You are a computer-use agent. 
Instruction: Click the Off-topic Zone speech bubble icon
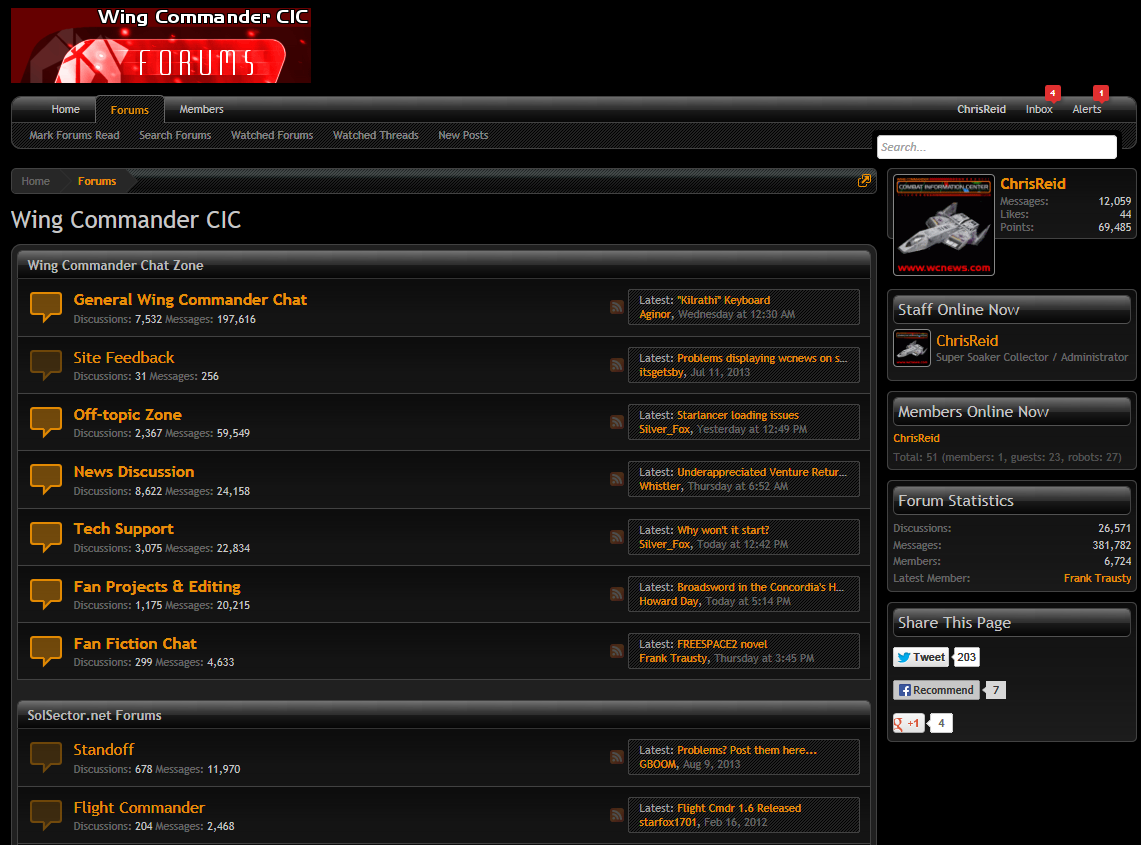coord(46,421)
